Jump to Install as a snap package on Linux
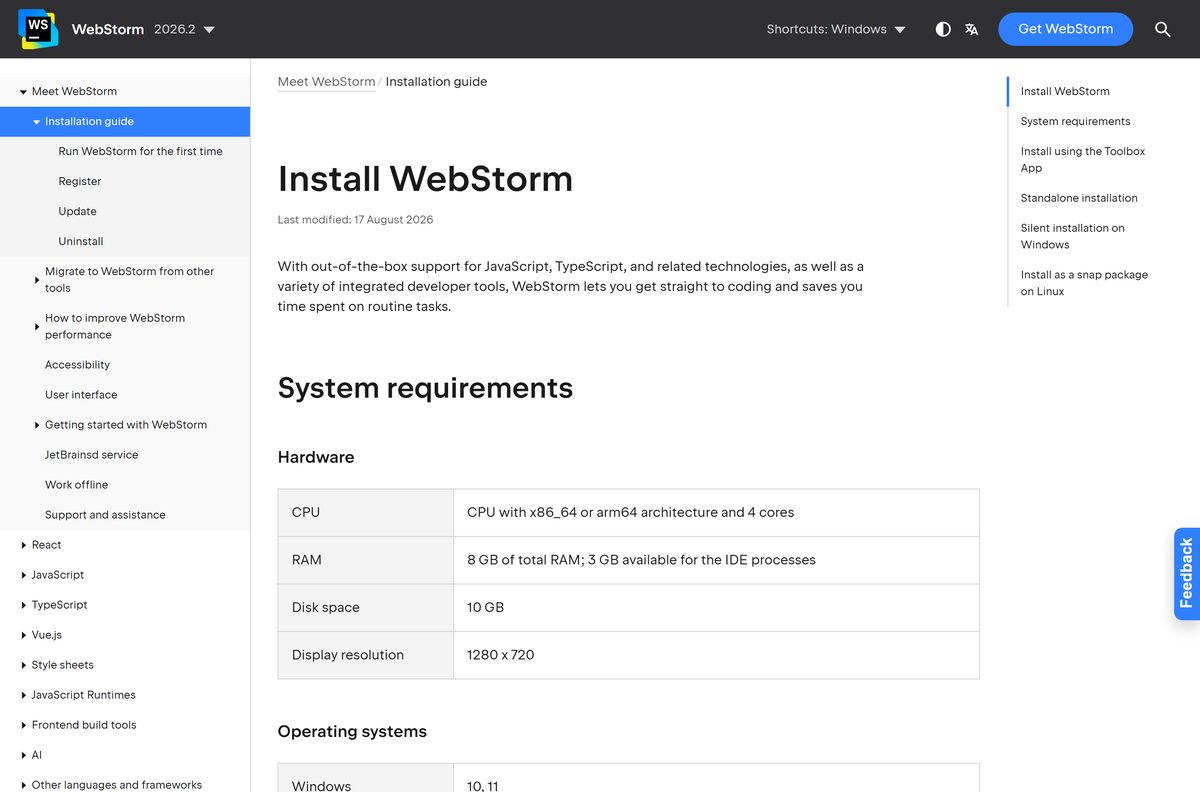Image resolution: width=1200 pixels, height=792 pixels. [1084, 283]
